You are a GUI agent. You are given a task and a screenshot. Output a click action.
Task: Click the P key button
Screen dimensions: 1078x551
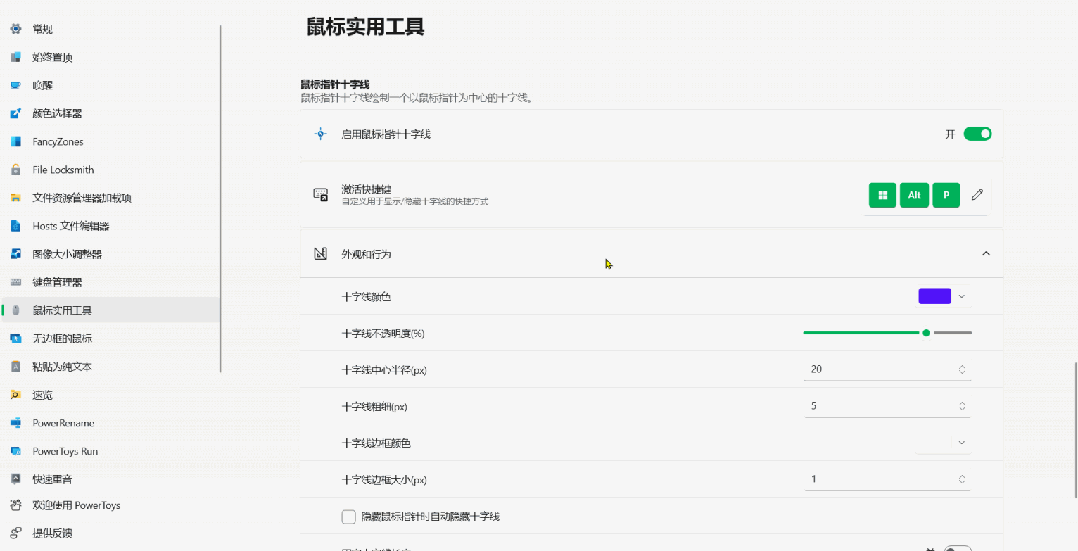[x=946, y=195]
